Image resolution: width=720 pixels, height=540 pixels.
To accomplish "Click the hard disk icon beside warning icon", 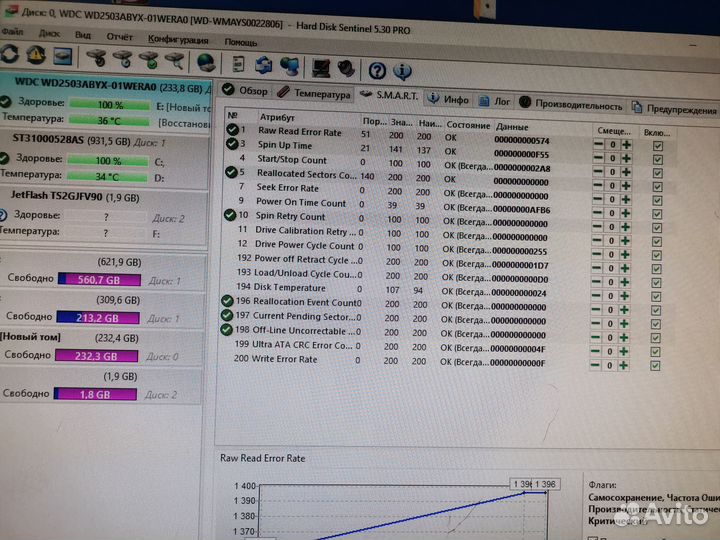I will pyautogui.click(x=62, y=57).
